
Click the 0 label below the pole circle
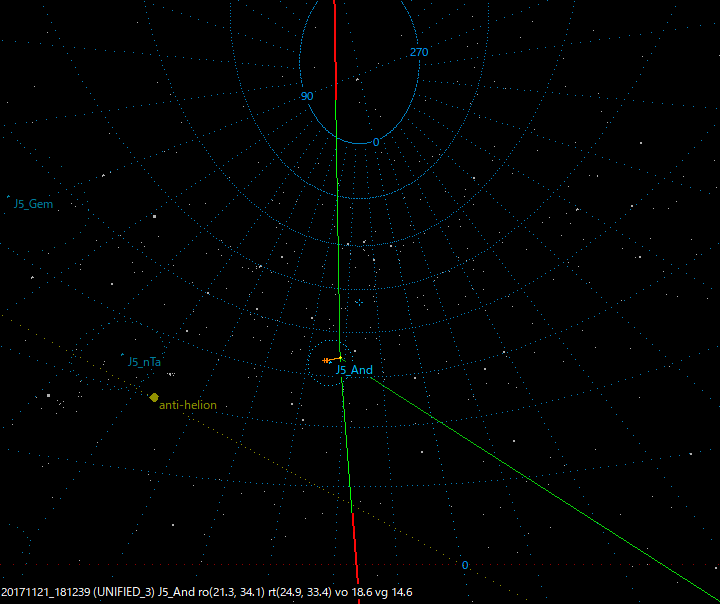376,143
